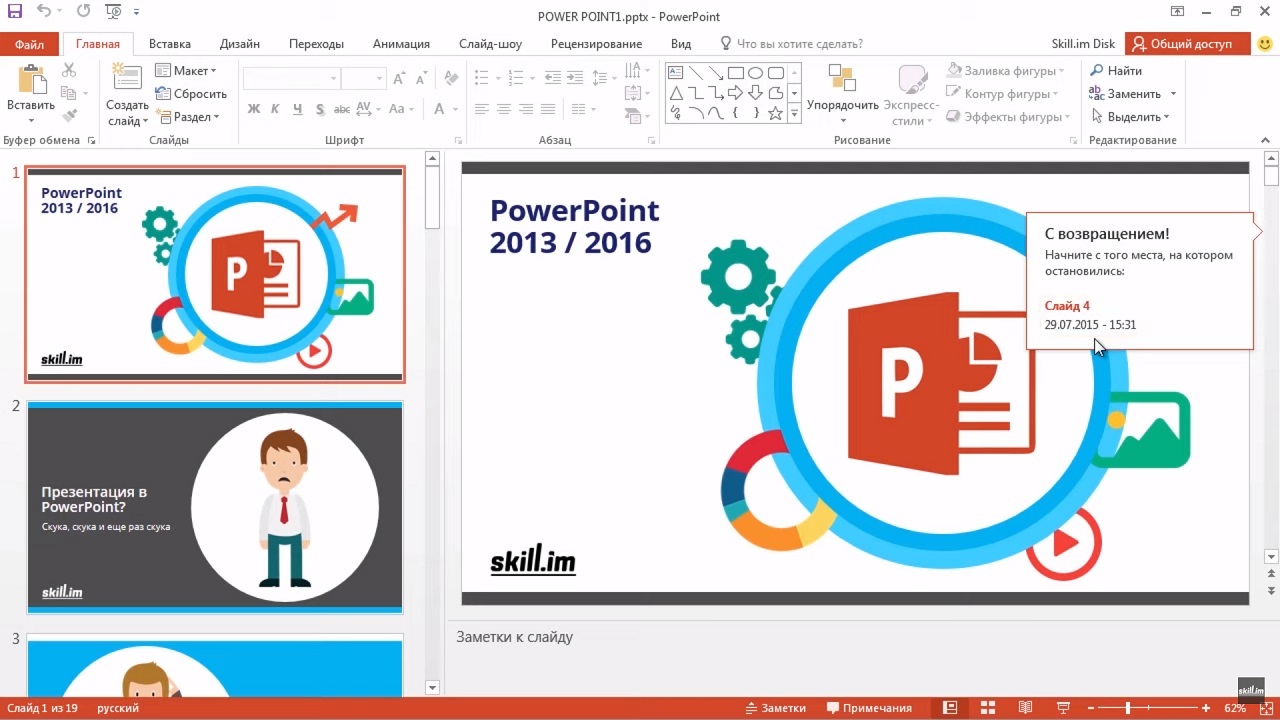
Task: Click the Arrange (Упорядочить) icon
Action: (842, 80)
